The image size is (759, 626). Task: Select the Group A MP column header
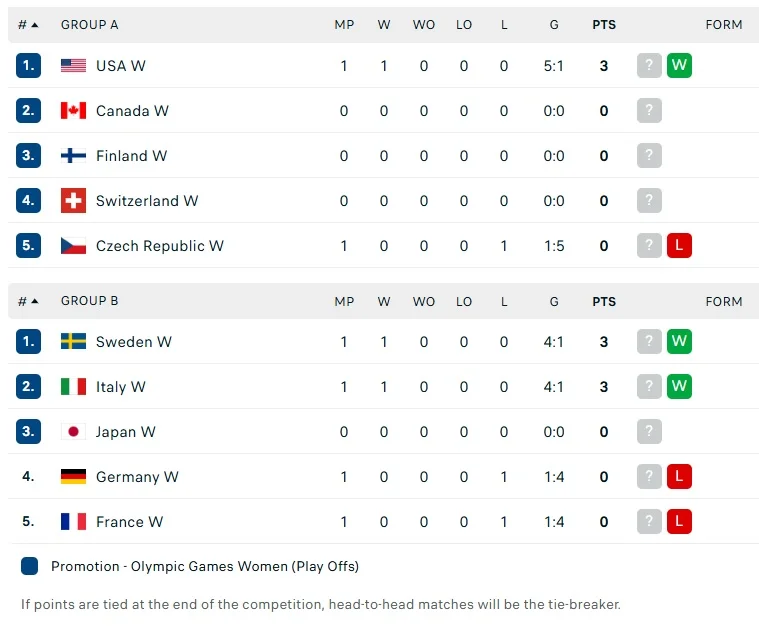[x=344, y=25]
